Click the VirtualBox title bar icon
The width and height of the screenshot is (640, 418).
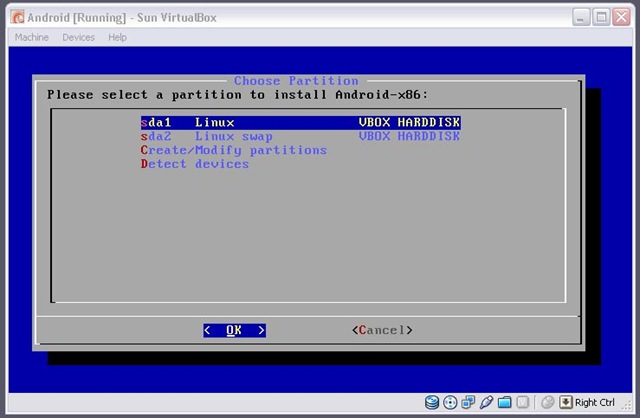click(18, 17)
